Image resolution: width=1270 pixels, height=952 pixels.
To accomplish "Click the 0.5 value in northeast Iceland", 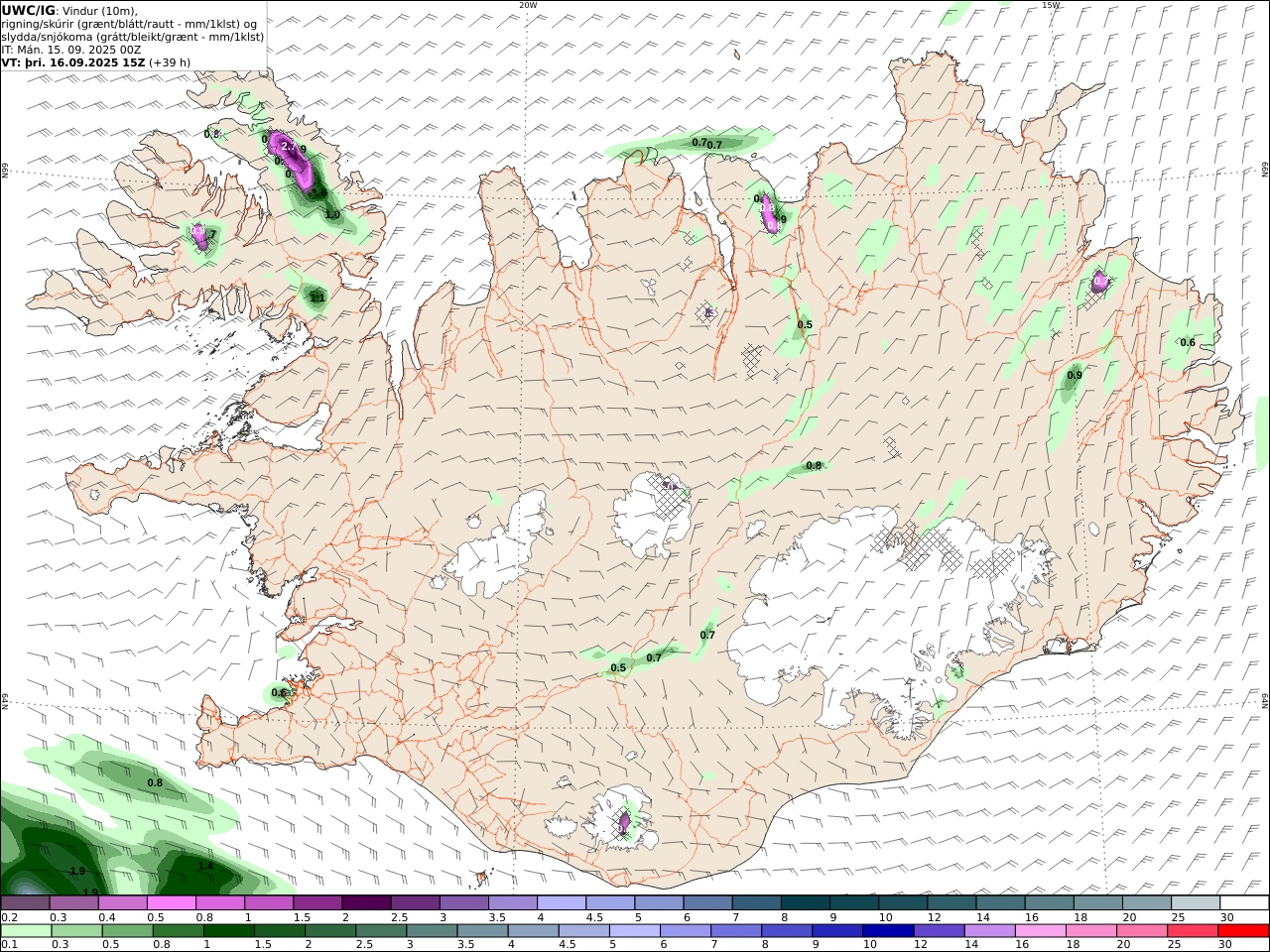I will pyautogui.click(x=805, y=324).
